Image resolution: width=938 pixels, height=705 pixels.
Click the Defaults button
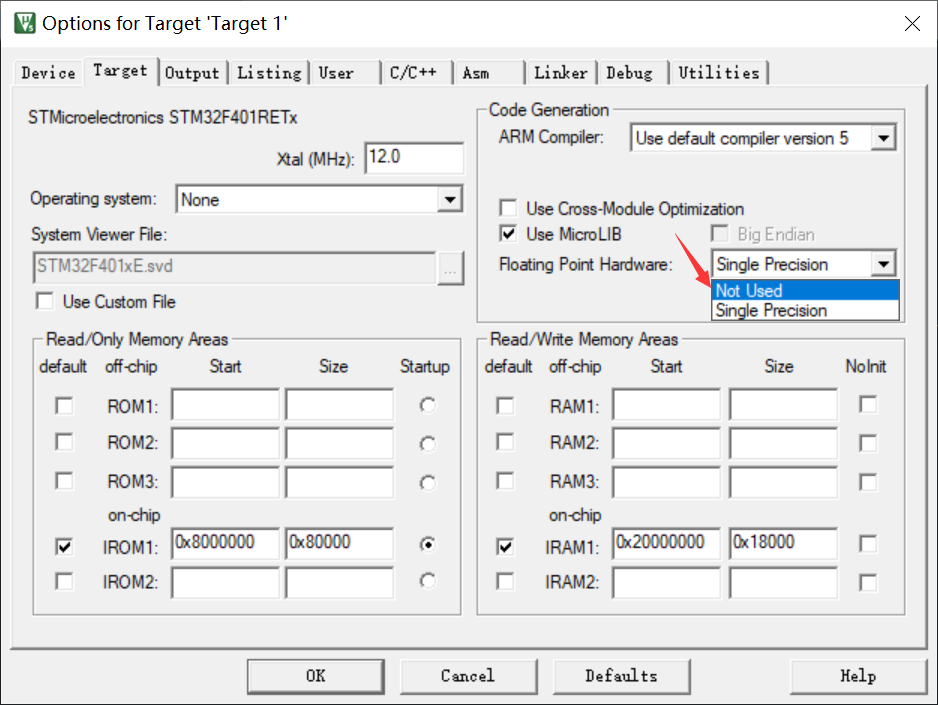coord(621,675)
